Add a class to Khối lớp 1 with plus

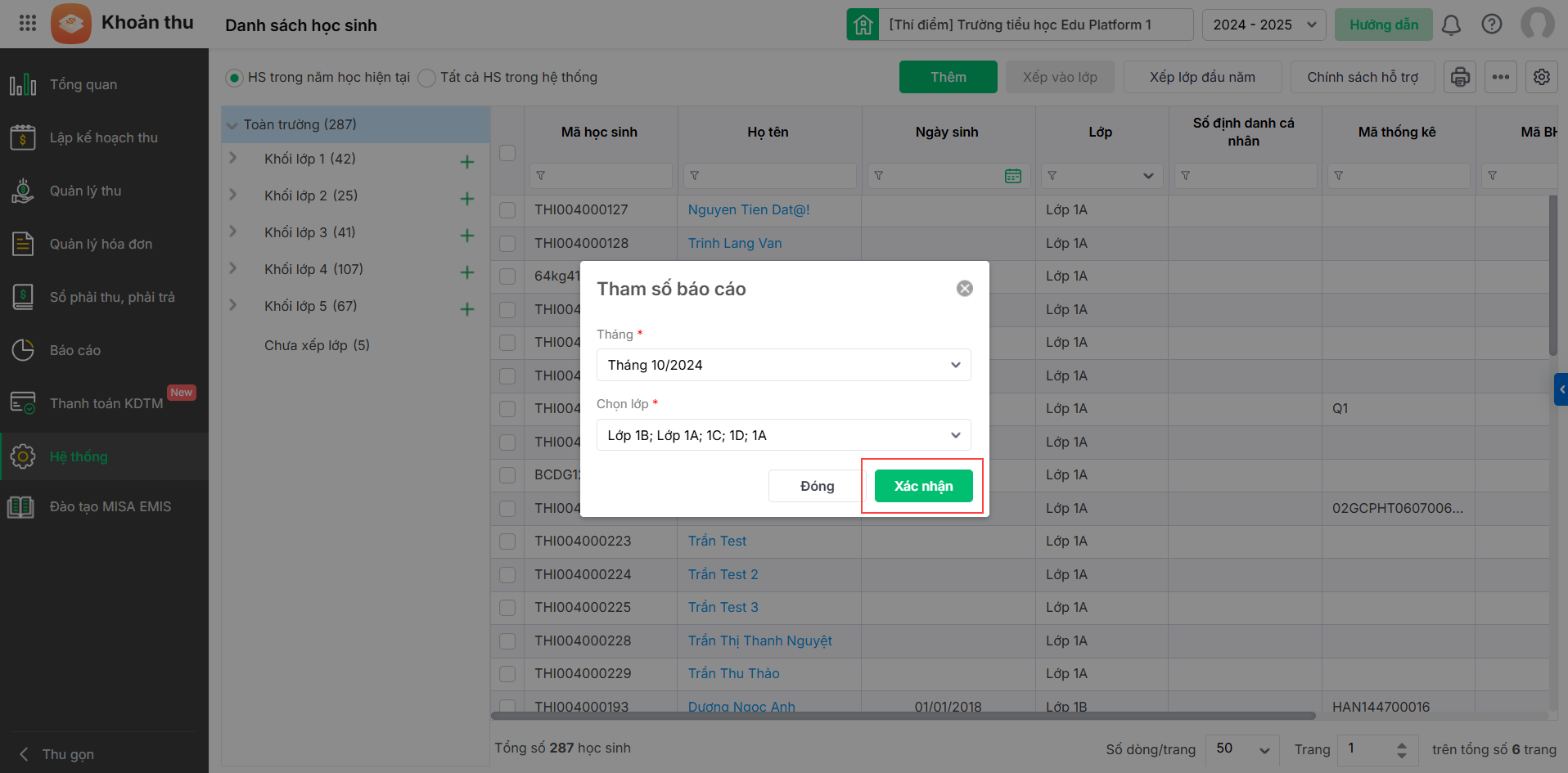click(467, 162)
